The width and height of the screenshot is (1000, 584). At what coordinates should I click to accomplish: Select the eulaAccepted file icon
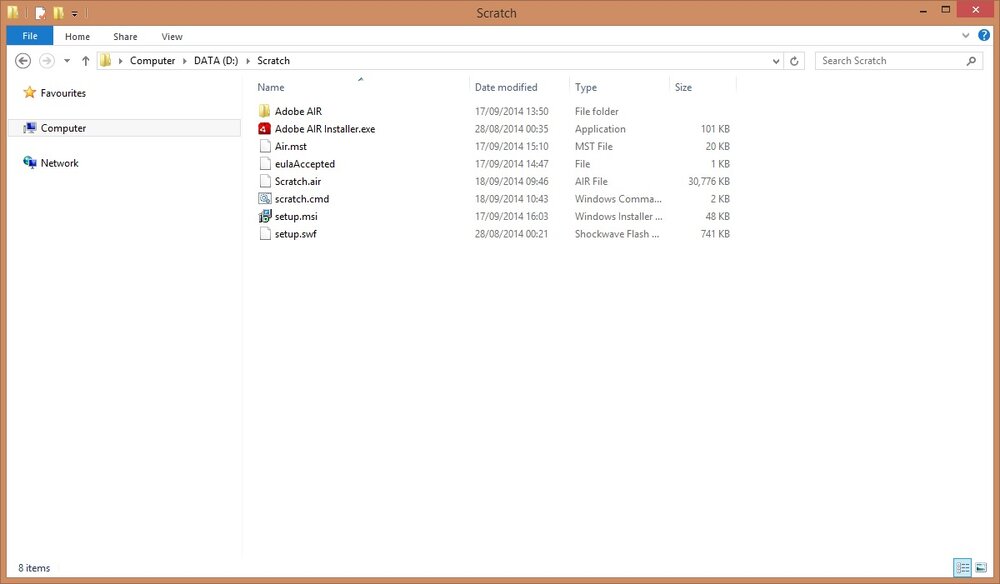[265, 164]
